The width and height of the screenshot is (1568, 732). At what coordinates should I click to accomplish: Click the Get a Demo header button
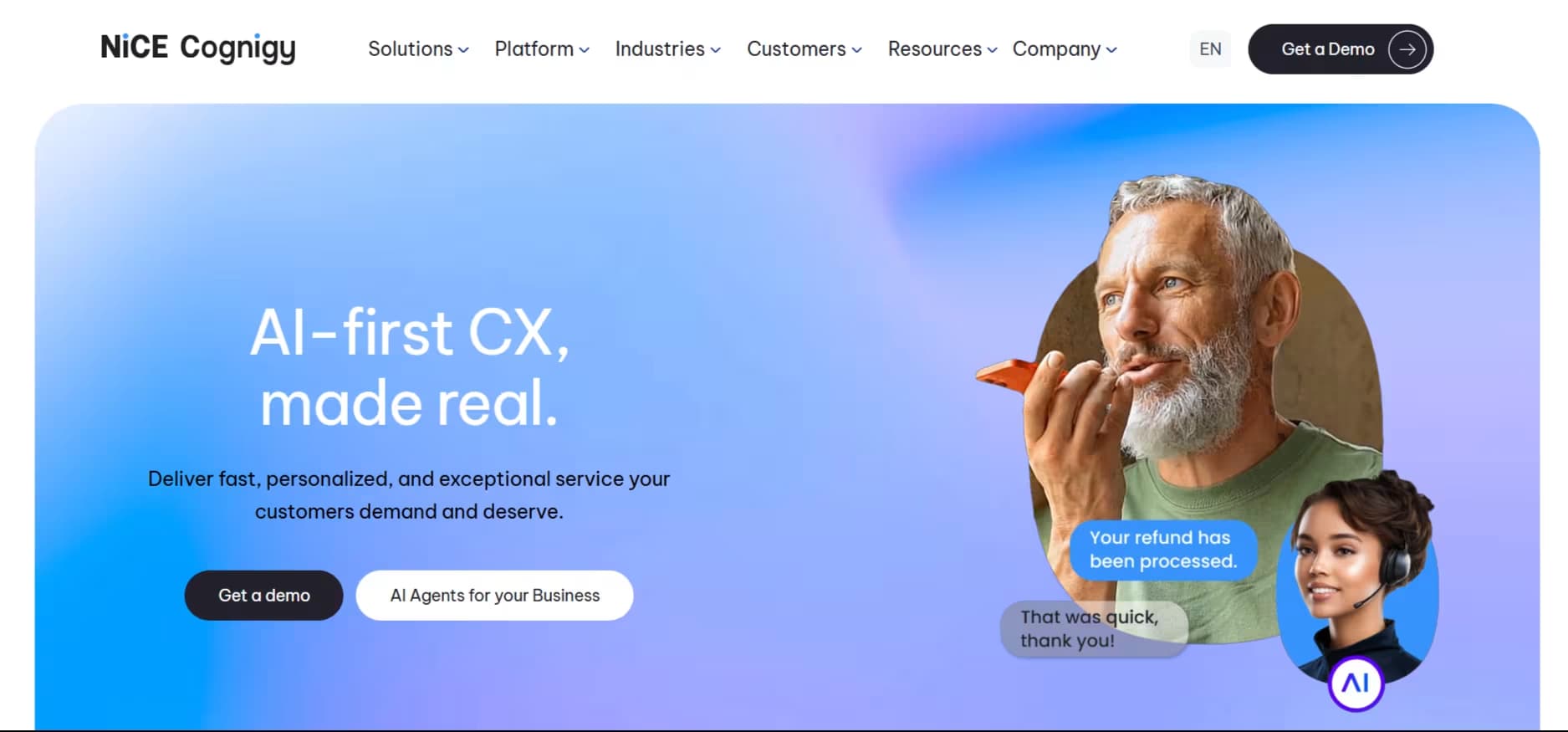tap(1341, 49)
